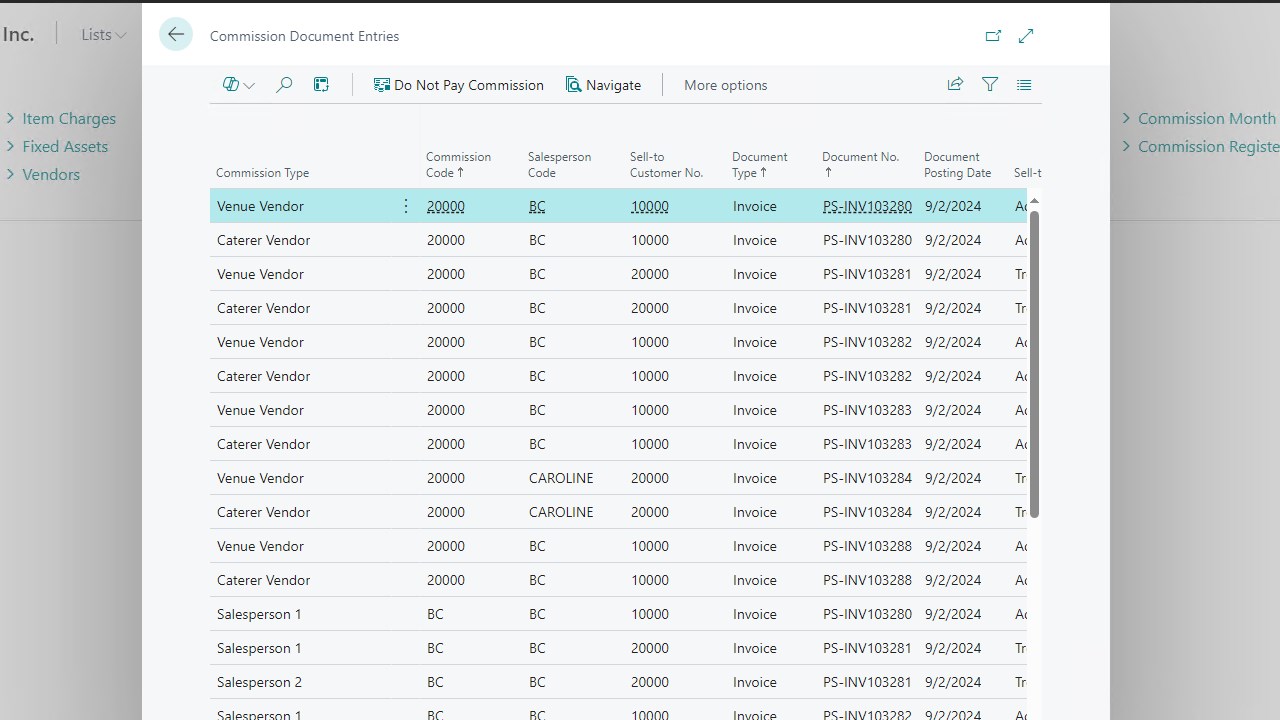Open the list view layout icon
Viewport: 1280px width, 720px height.
pyautogui.click(x=1024, y=85)
